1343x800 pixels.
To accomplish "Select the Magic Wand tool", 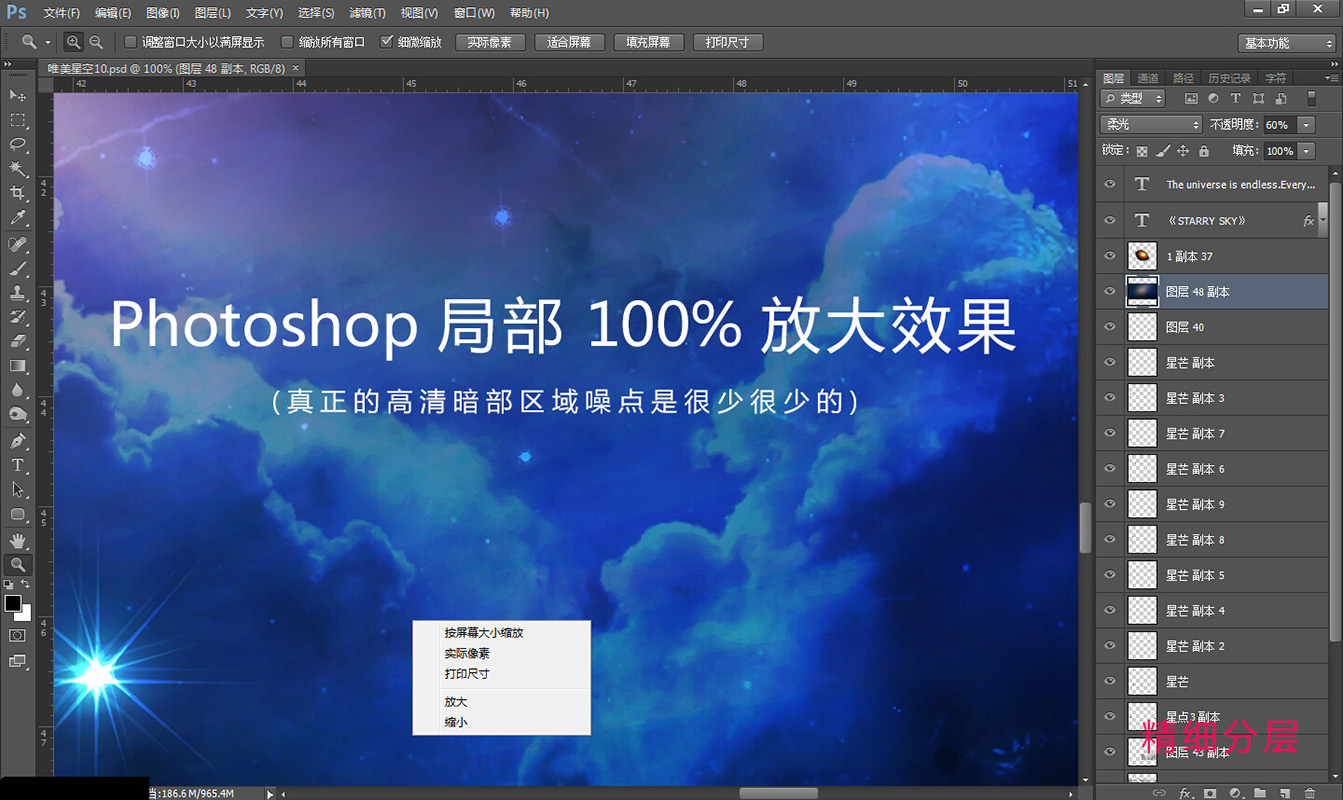I will tap(18, 169).
